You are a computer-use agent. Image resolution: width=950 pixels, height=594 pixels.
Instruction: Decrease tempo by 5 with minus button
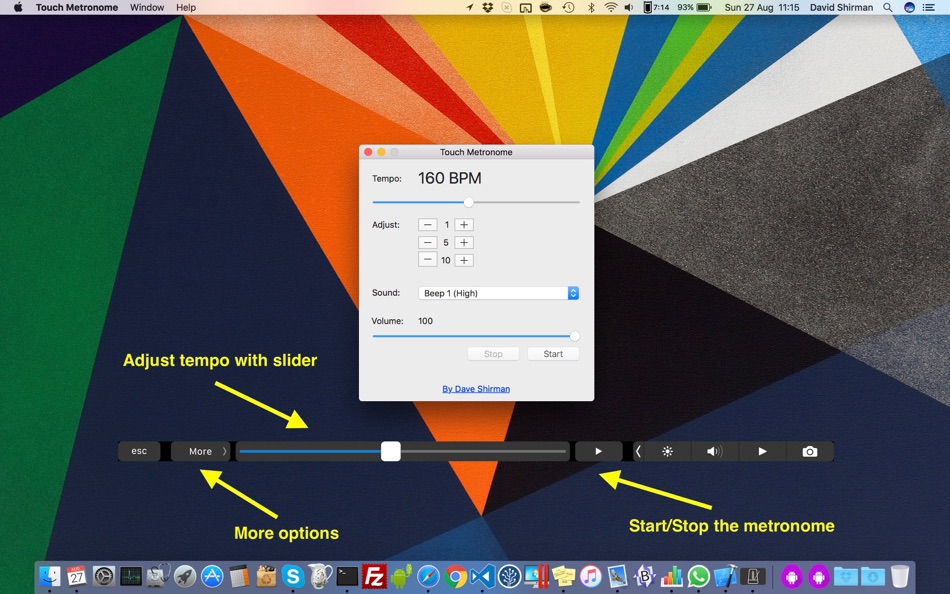pyautogui.click(x=427, y=242)
